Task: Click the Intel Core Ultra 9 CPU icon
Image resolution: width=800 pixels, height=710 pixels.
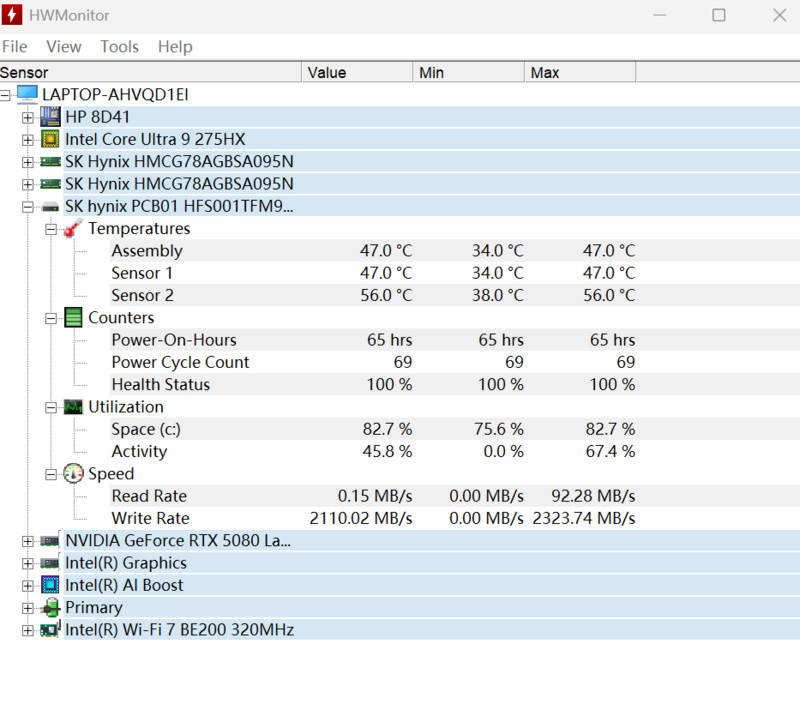Action: (50, 139)
